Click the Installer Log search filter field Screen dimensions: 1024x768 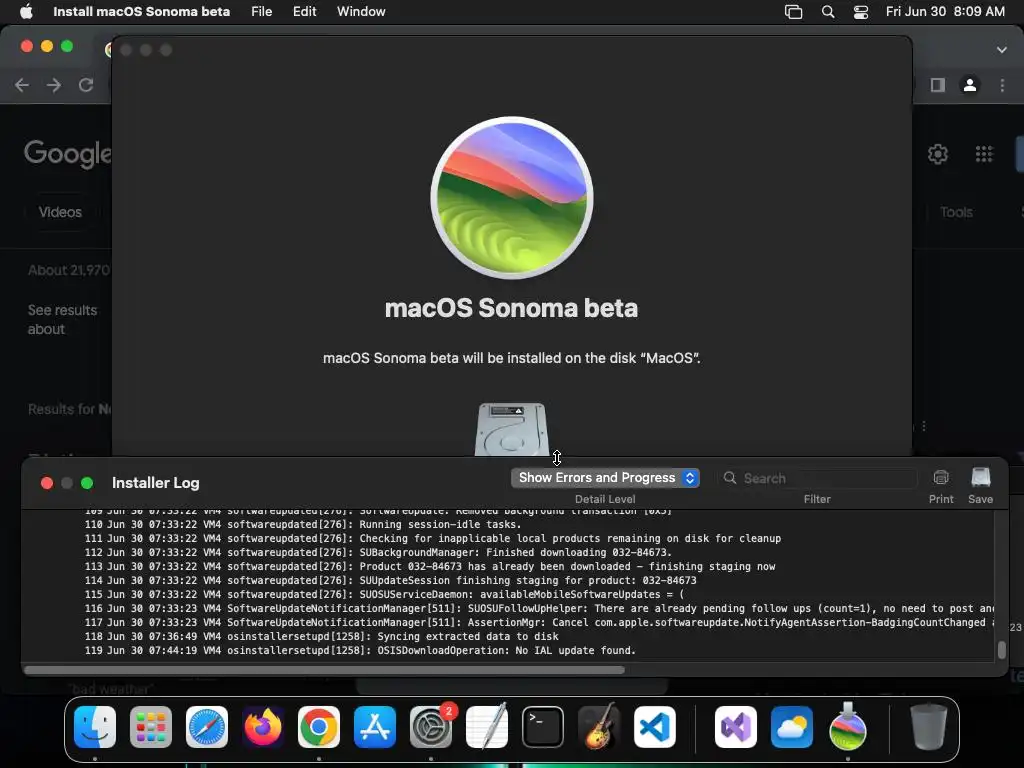[x=818, y=478]
